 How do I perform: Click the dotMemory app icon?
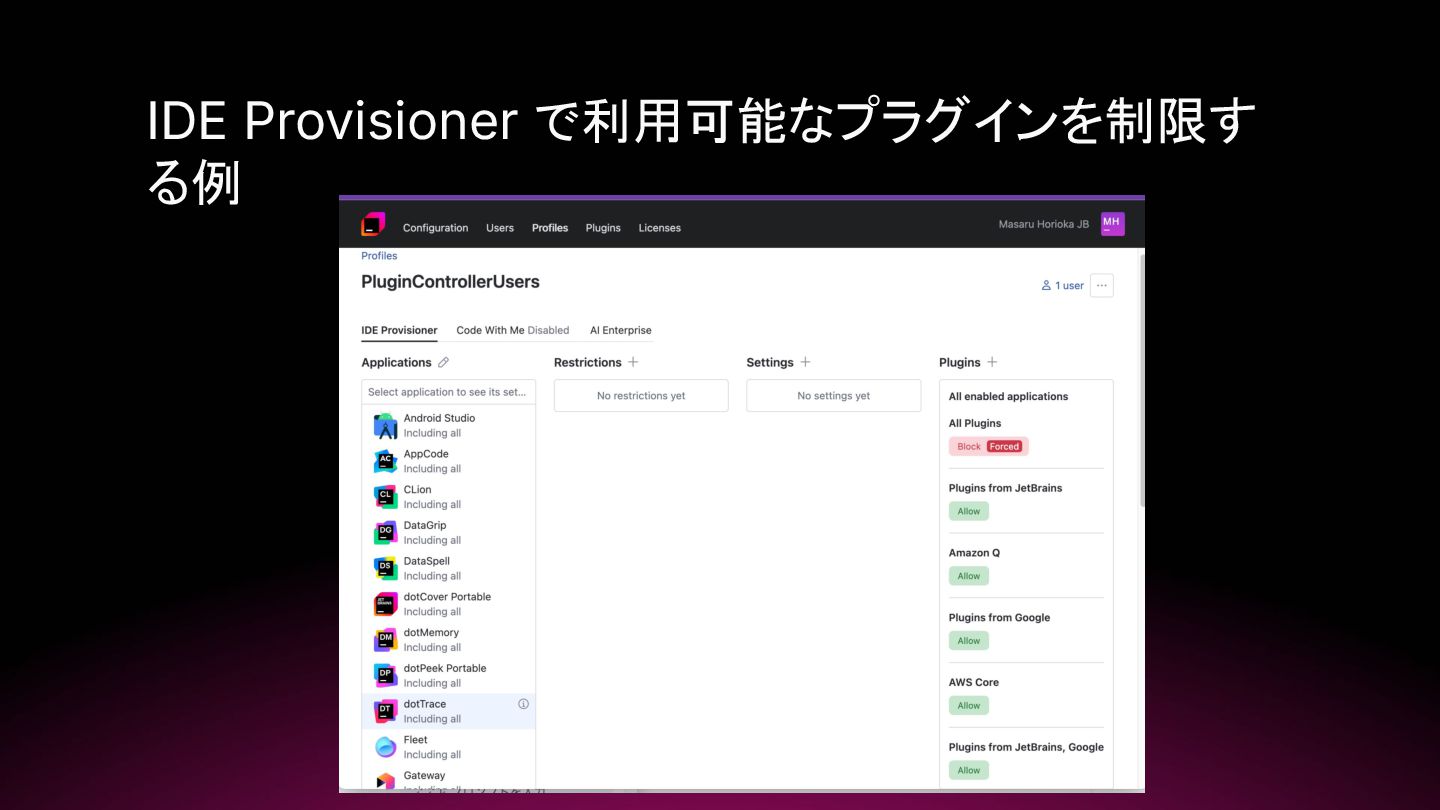tap(385, 640)
